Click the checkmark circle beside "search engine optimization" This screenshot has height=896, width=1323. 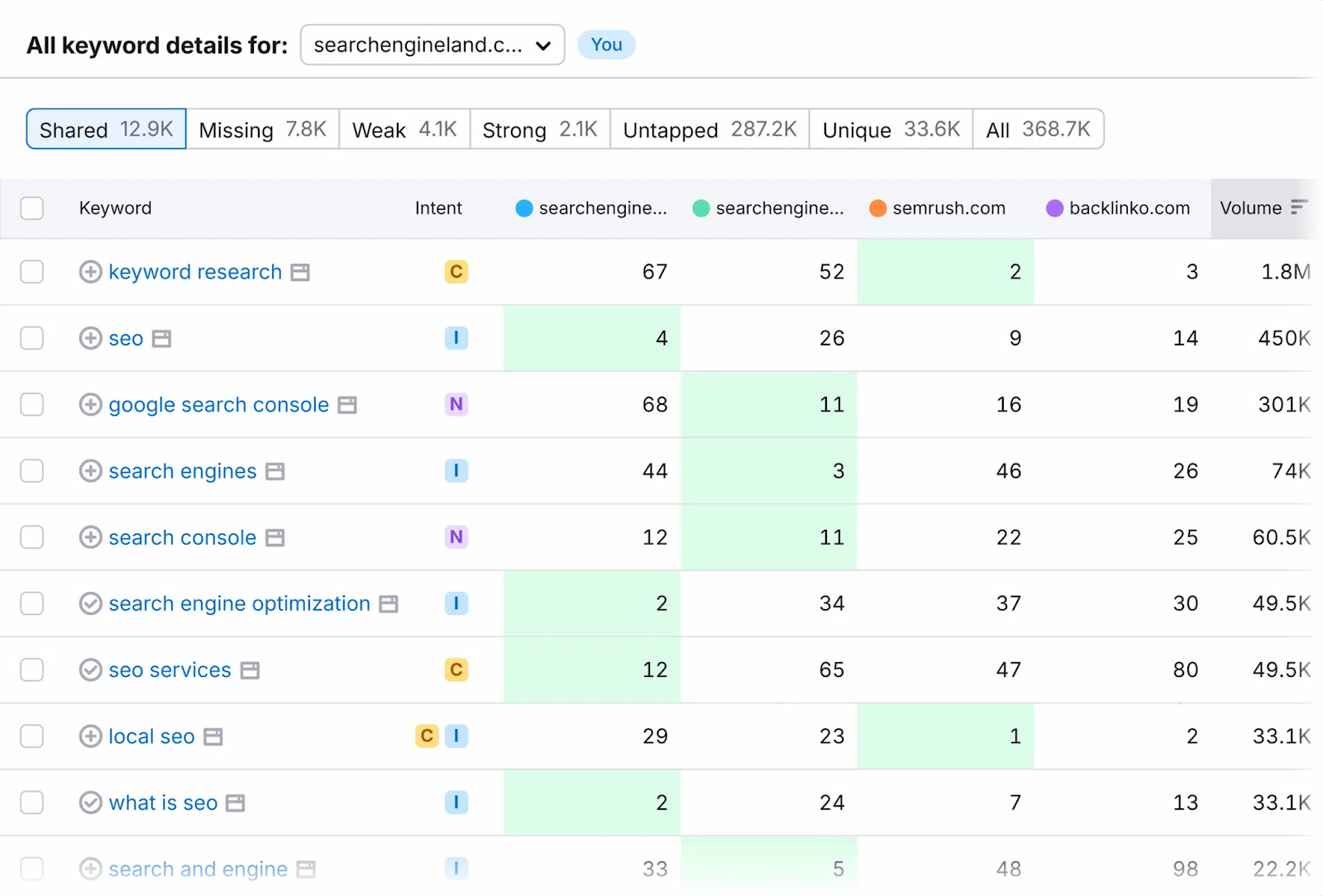pyautogui.click(x=91, y=603)
